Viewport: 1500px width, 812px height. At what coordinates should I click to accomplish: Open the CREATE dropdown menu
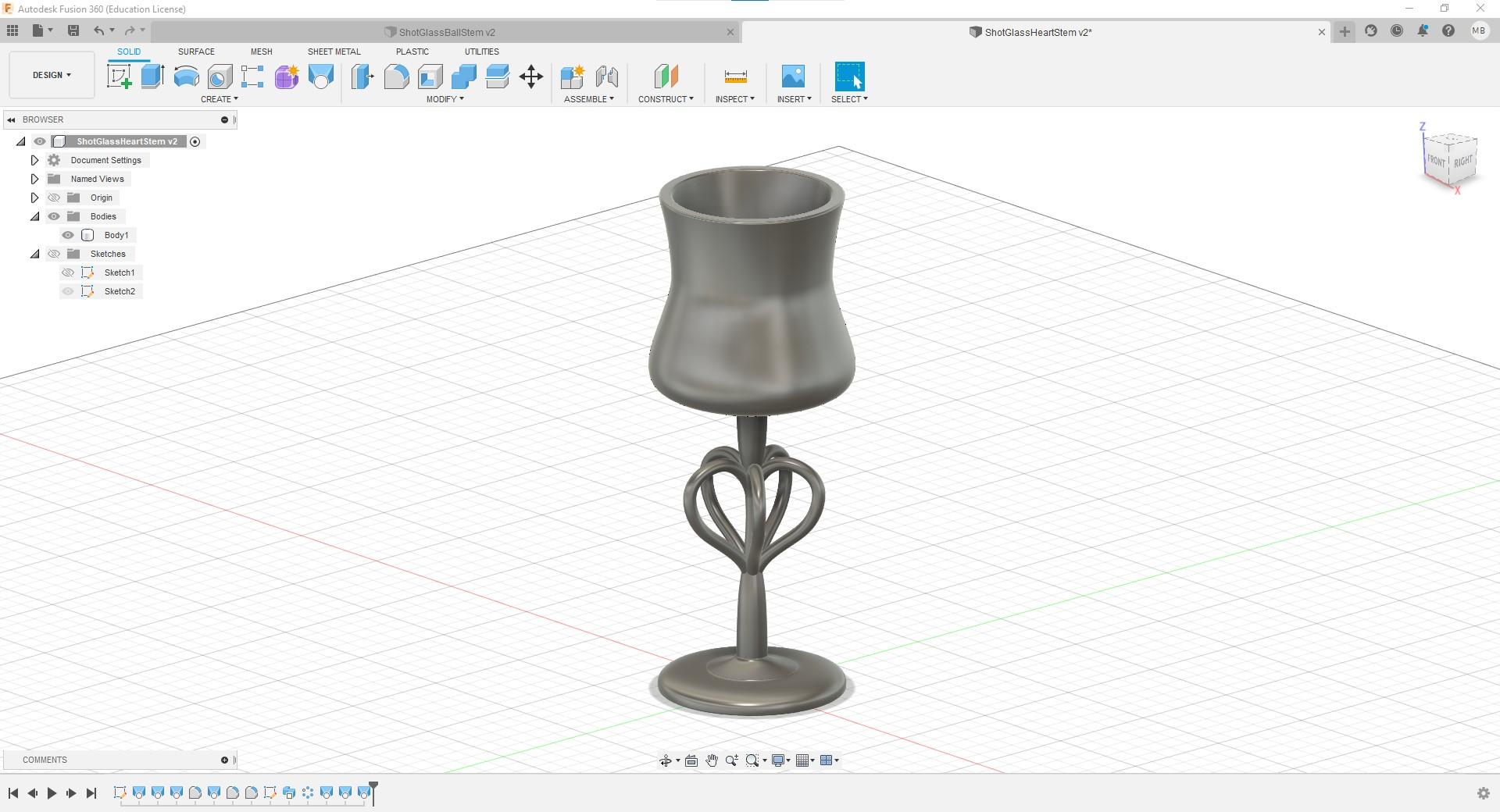[x=220, y=99]
